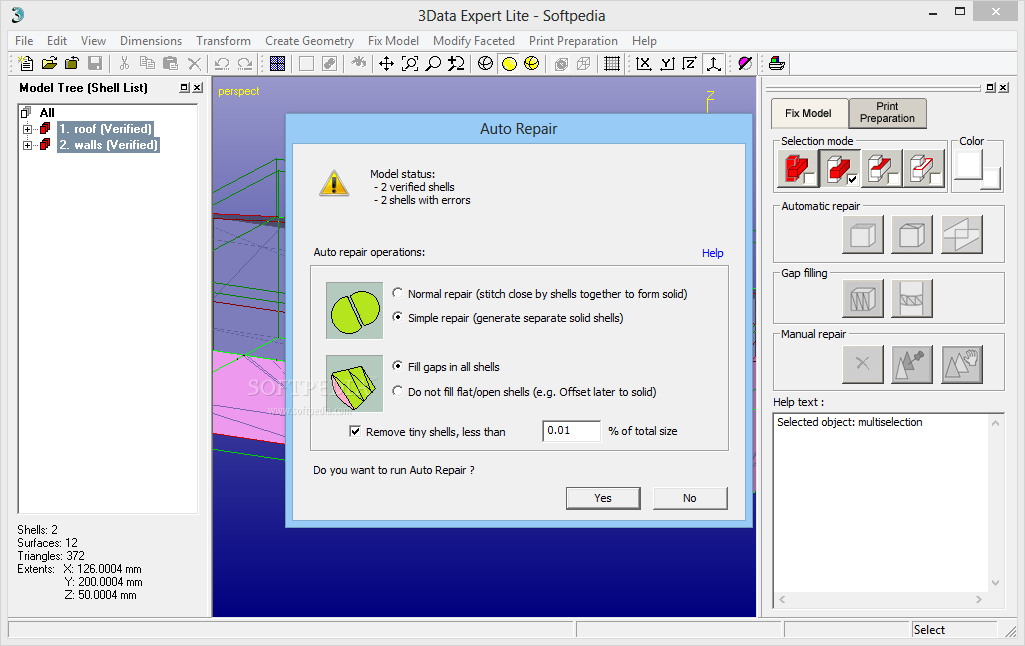The height and width of the screenshot is (646, 1025).
Task: Enable triangle-outline selection mode button
Action: pos(923,169)
